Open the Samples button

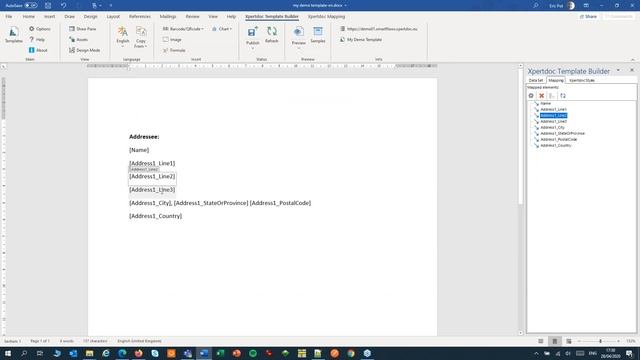[318, 35]
